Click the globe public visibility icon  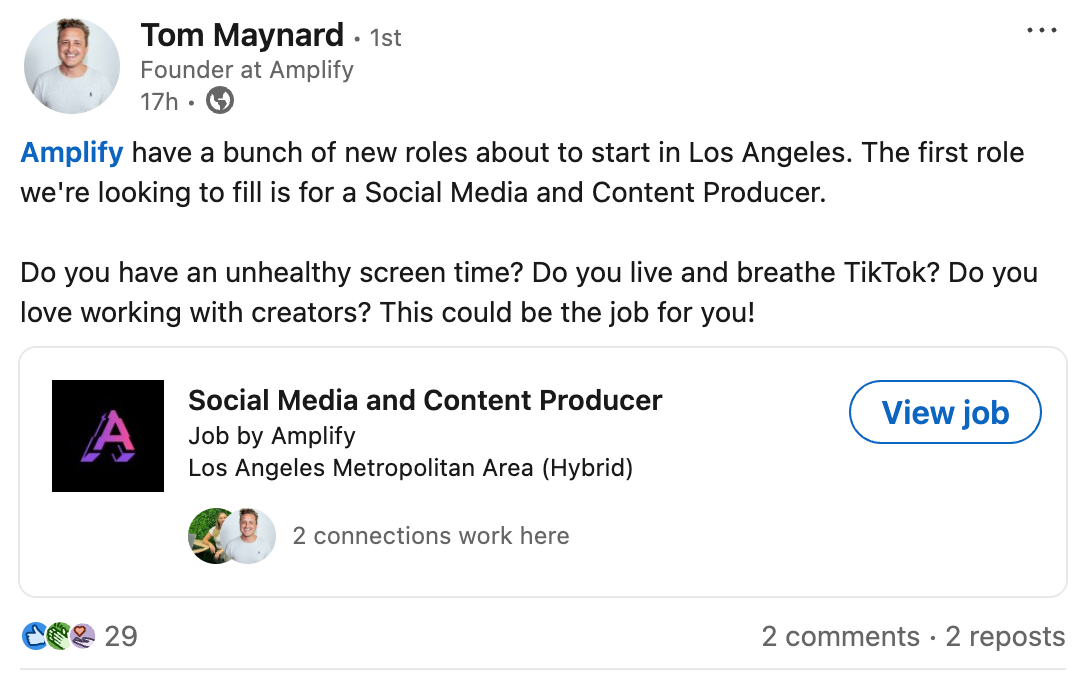[220, 101]
